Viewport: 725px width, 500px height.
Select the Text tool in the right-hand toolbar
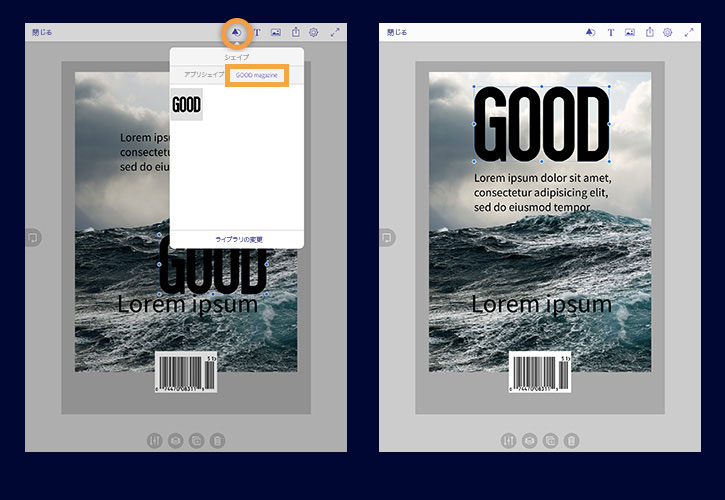click(611, 32)
